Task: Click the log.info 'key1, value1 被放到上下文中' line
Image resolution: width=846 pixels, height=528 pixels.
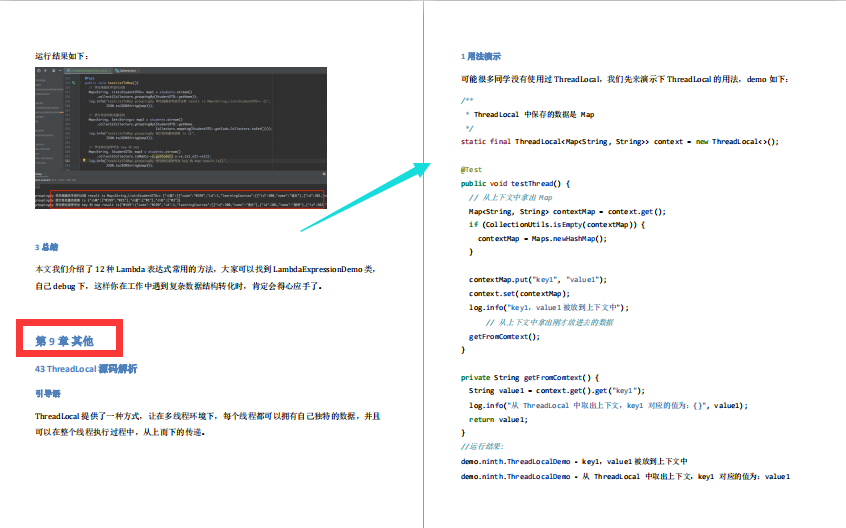Action: coord(549,307)
